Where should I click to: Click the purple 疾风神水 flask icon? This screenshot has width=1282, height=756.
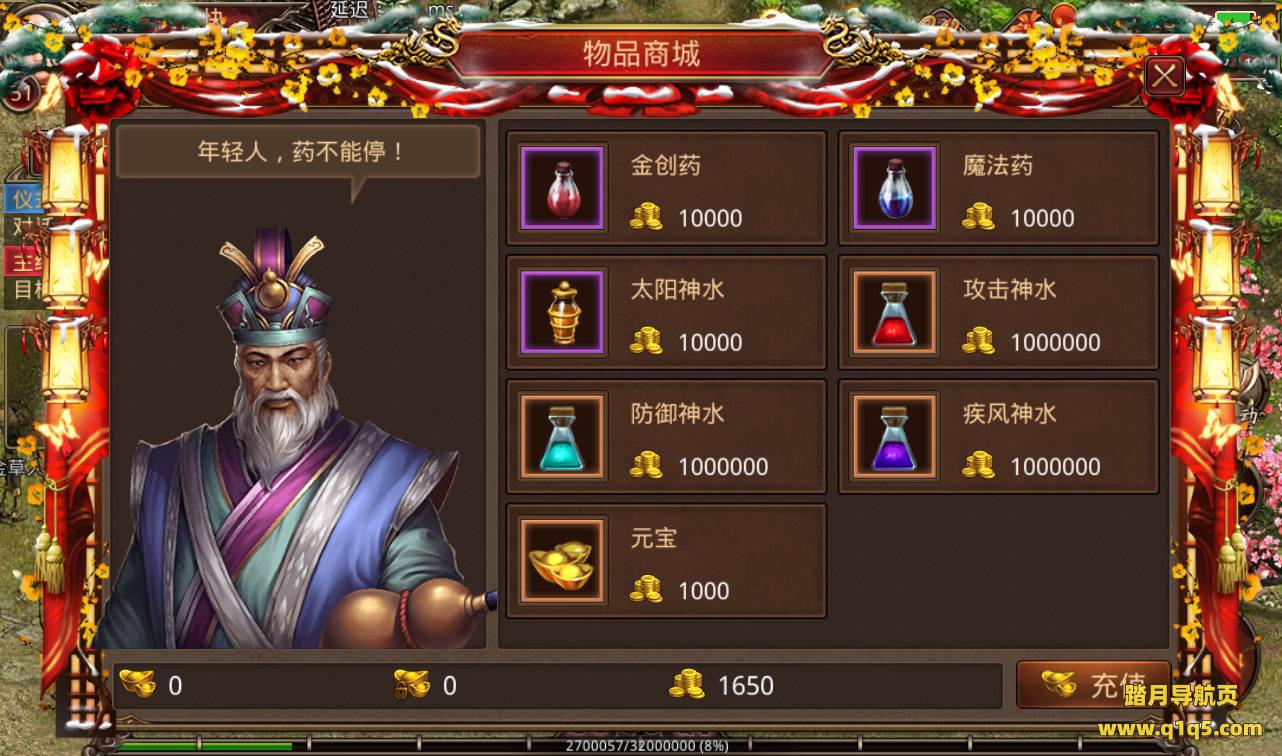coord(894,436)
